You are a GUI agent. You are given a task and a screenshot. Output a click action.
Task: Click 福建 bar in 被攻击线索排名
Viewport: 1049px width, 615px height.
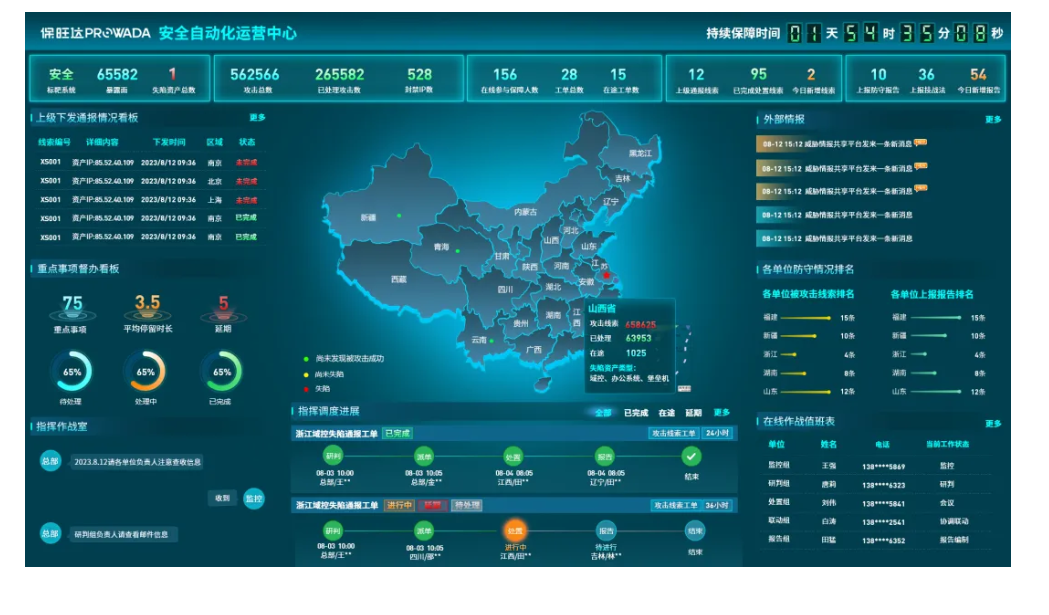point(806,318)
